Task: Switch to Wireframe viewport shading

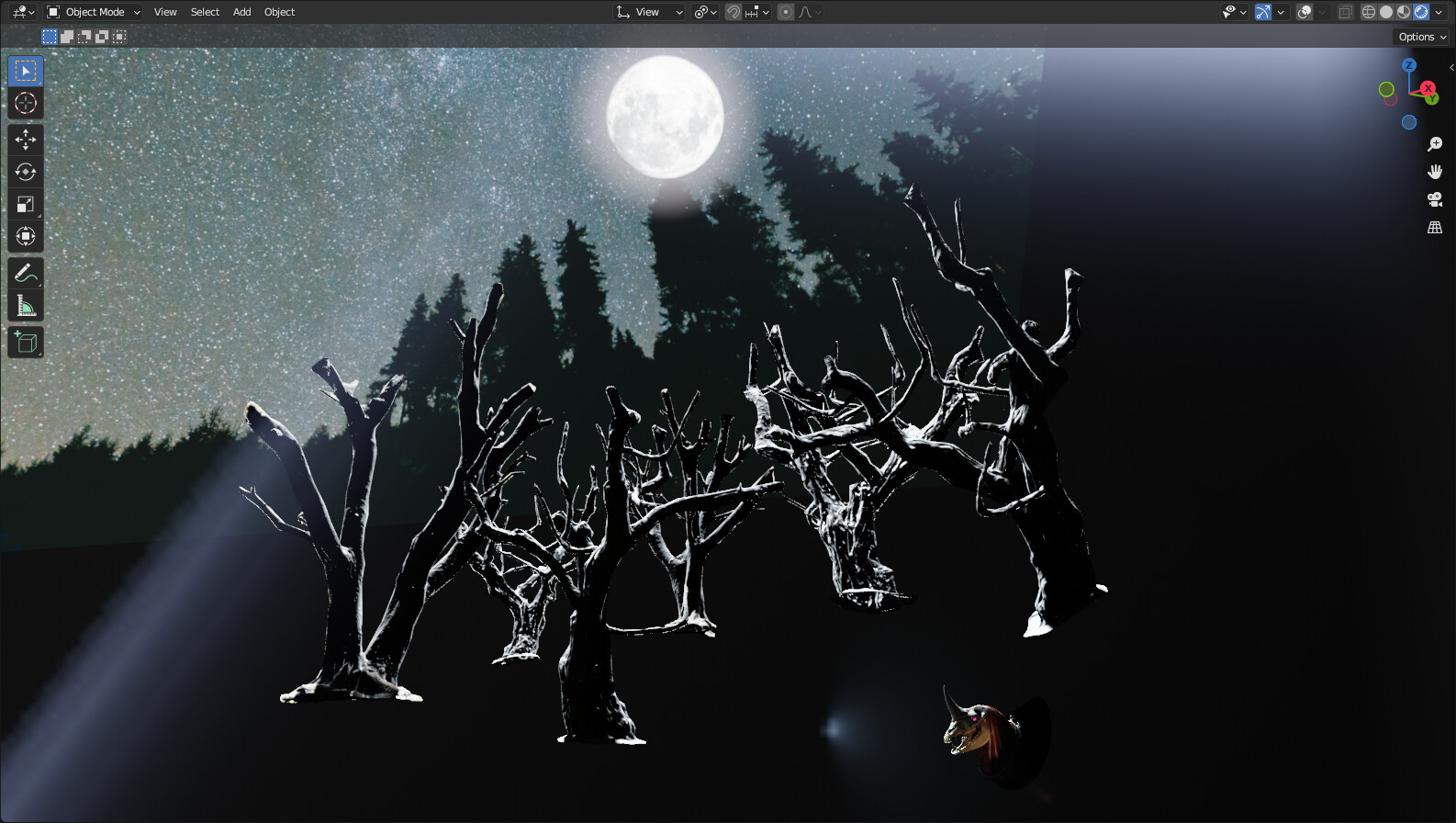Action: tap(1369, 12)
